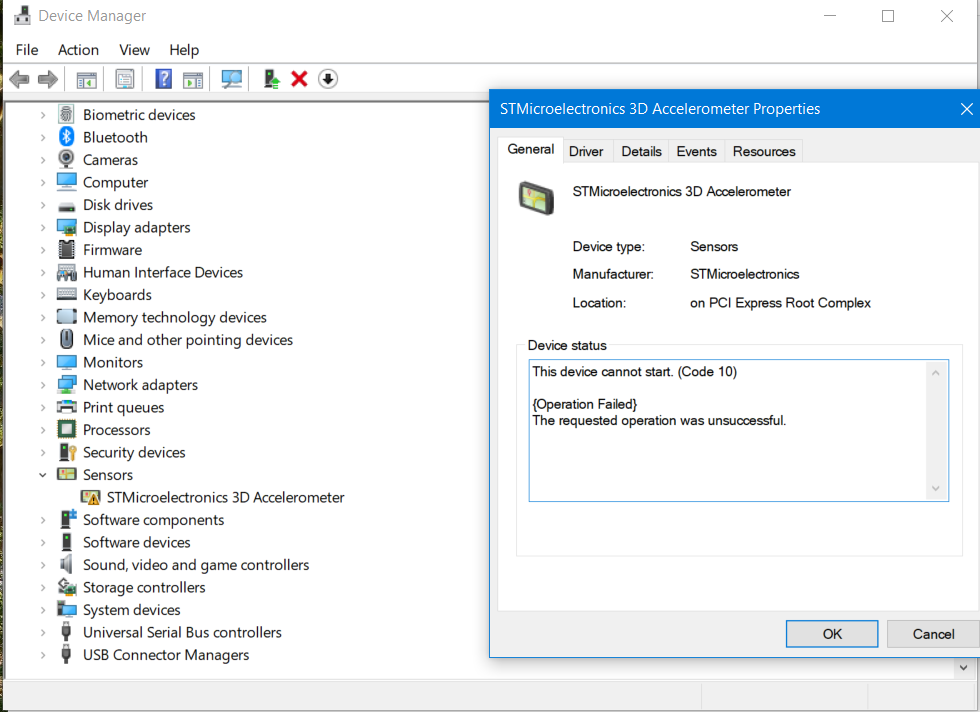The image size is (980, 712).
Task: Open the View menu
Action: pos(134,50)
